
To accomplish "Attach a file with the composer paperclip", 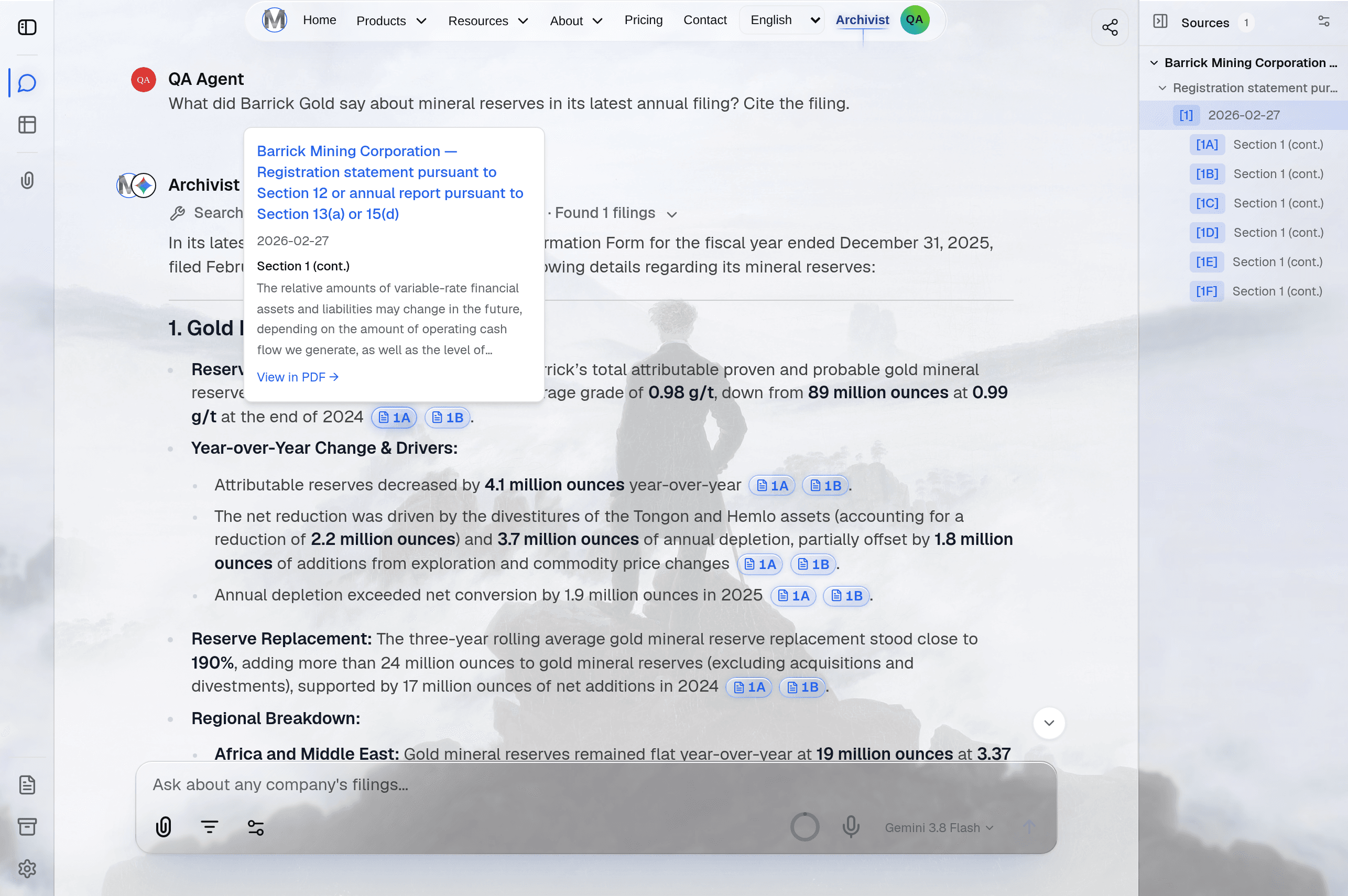I will point(164,827).
